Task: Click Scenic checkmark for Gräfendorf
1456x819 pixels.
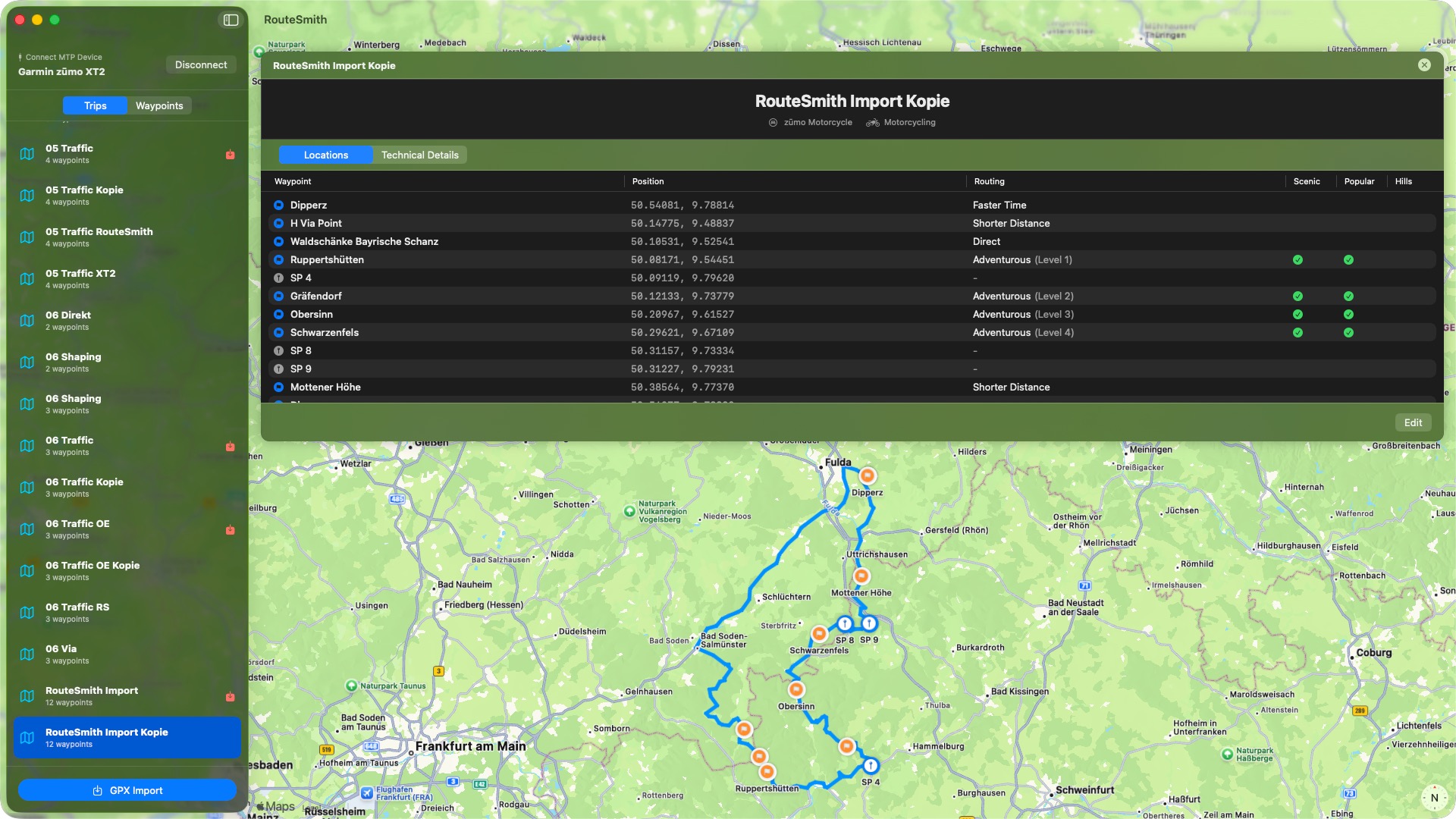Action: 1298,297
